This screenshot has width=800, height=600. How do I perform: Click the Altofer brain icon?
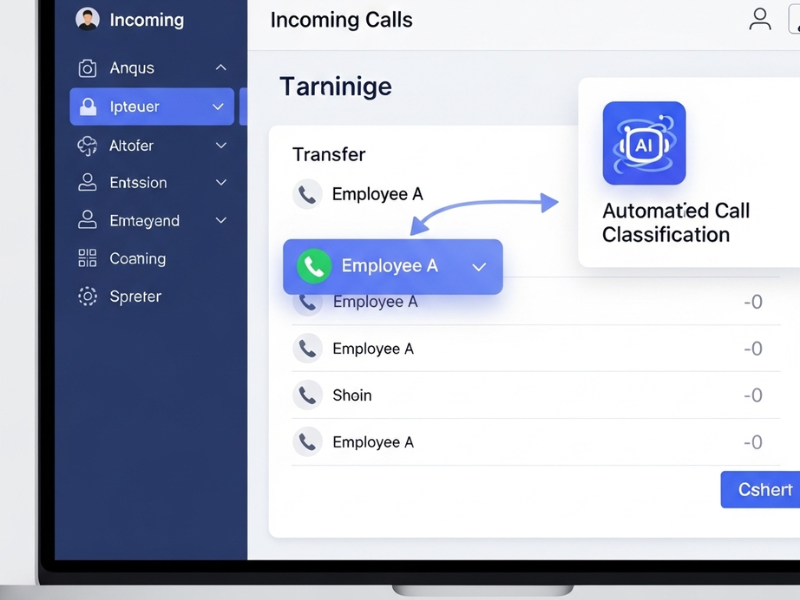(87, 145)
